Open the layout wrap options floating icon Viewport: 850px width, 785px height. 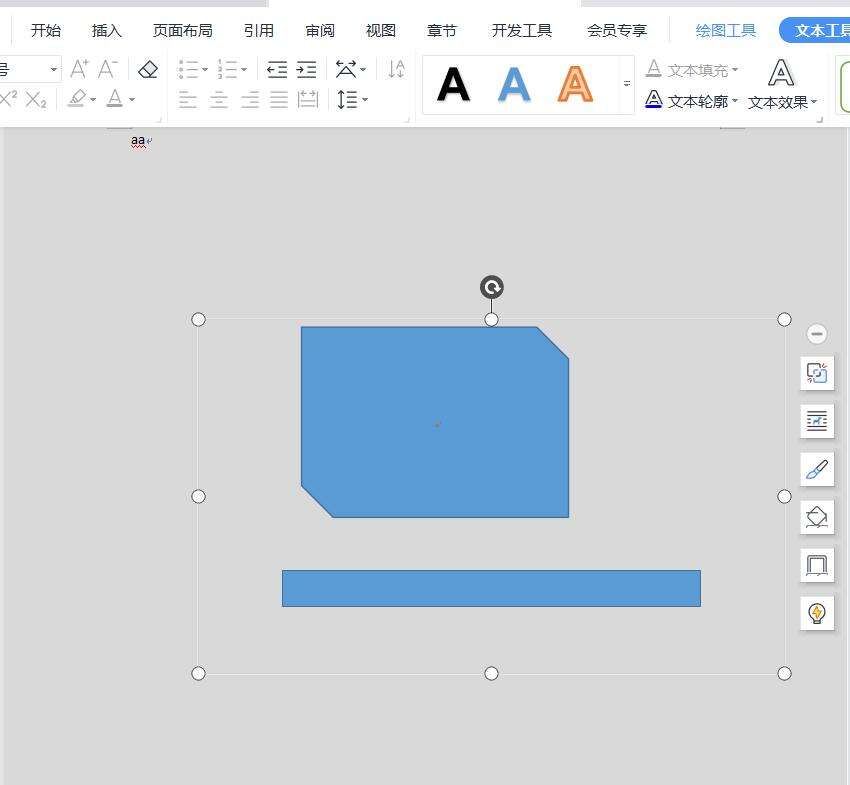(x=817, y=421)
